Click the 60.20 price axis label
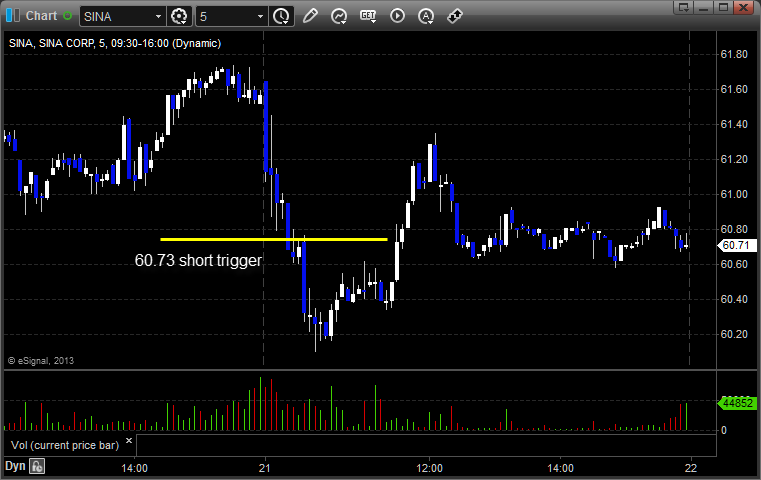The height and width of the screenshot is (480, 761). point(734,334)
